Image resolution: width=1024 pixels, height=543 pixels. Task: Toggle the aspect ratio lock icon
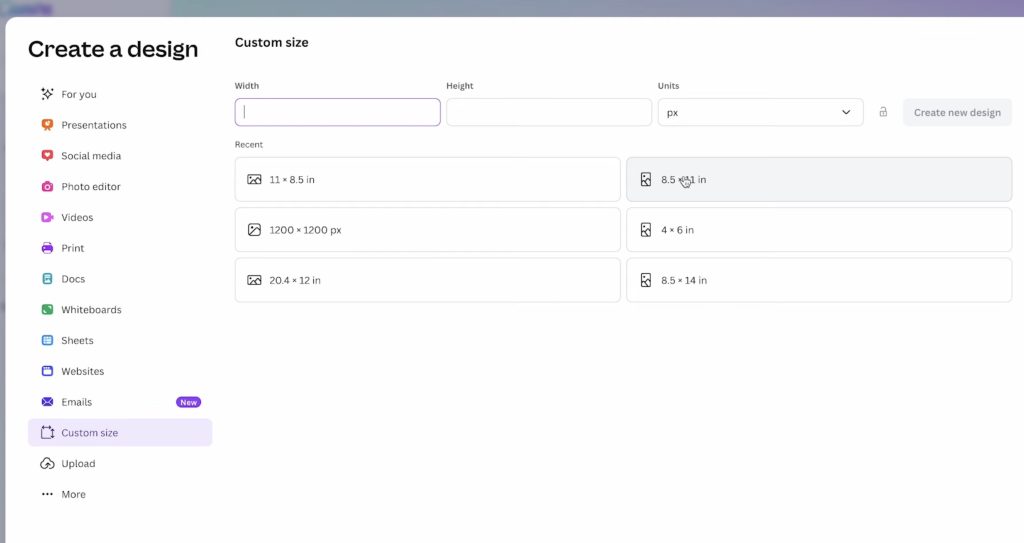(883, 112)
